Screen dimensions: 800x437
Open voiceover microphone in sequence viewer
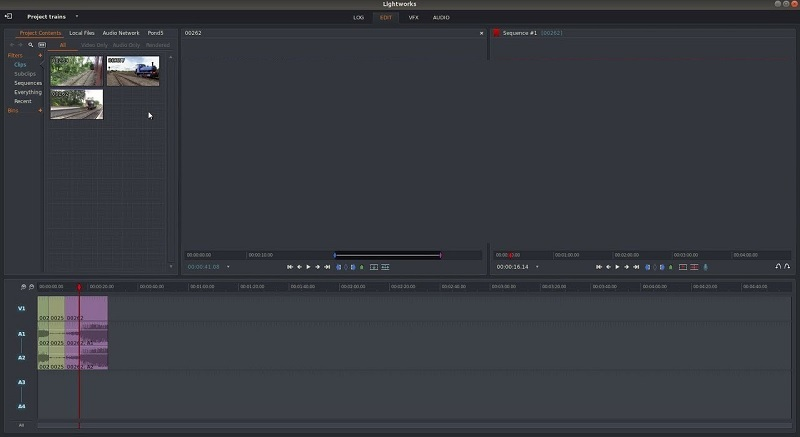[x=706, y=267]
